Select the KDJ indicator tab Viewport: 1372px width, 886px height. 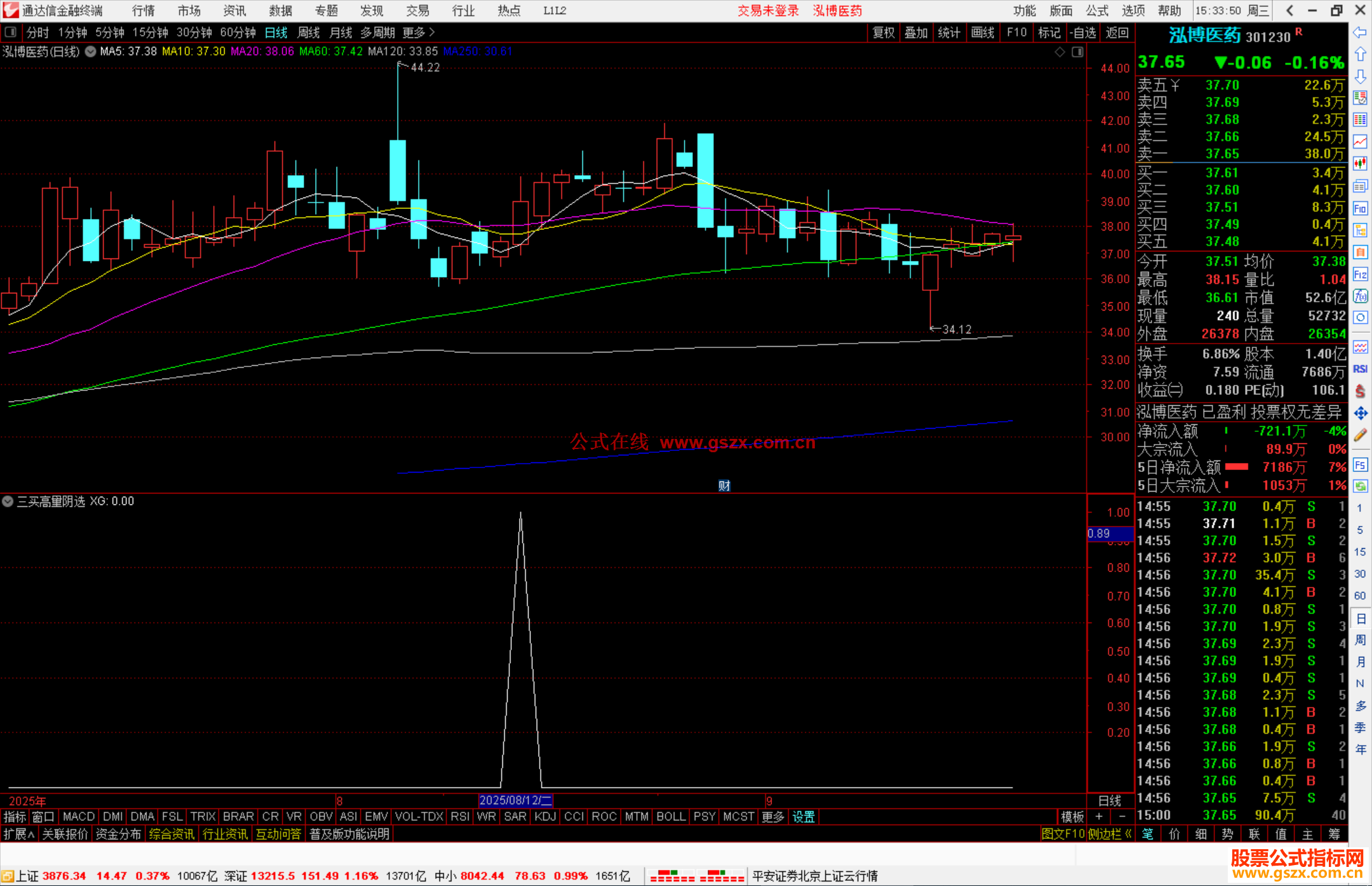tap(545, 817)
